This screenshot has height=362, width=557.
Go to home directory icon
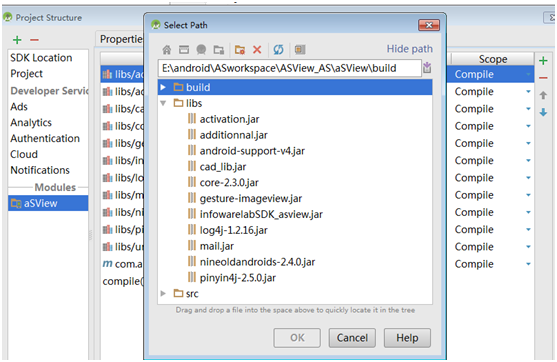(167, 49)
